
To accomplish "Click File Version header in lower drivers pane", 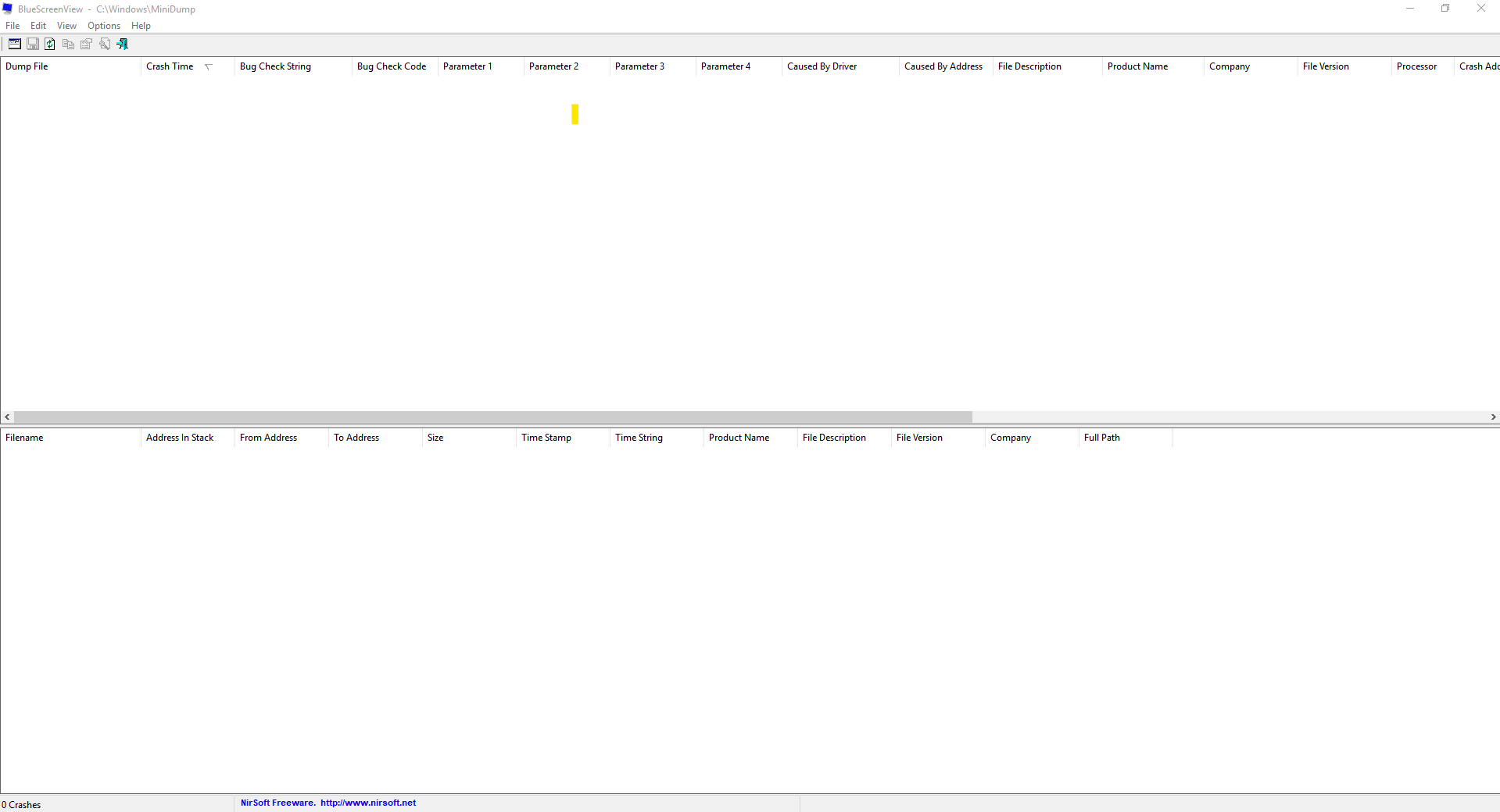I will (938, 438).
